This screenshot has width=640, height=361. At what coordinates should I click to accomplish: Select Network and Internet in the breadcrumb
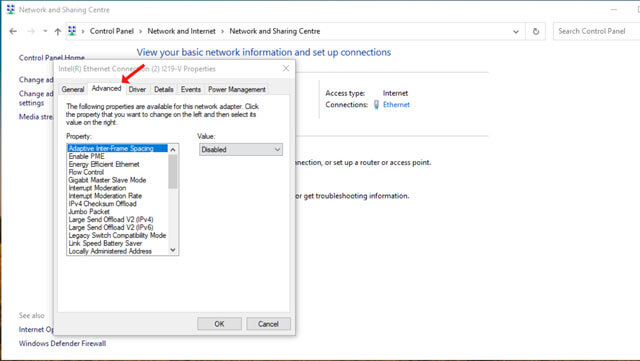[182, 31]
